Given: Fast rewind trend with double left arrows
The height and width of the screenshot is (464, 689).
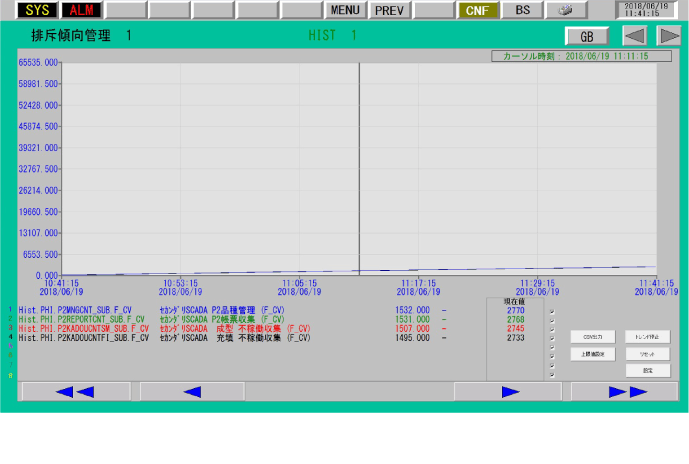Looking at the screenshot, I should pos(76,392).
